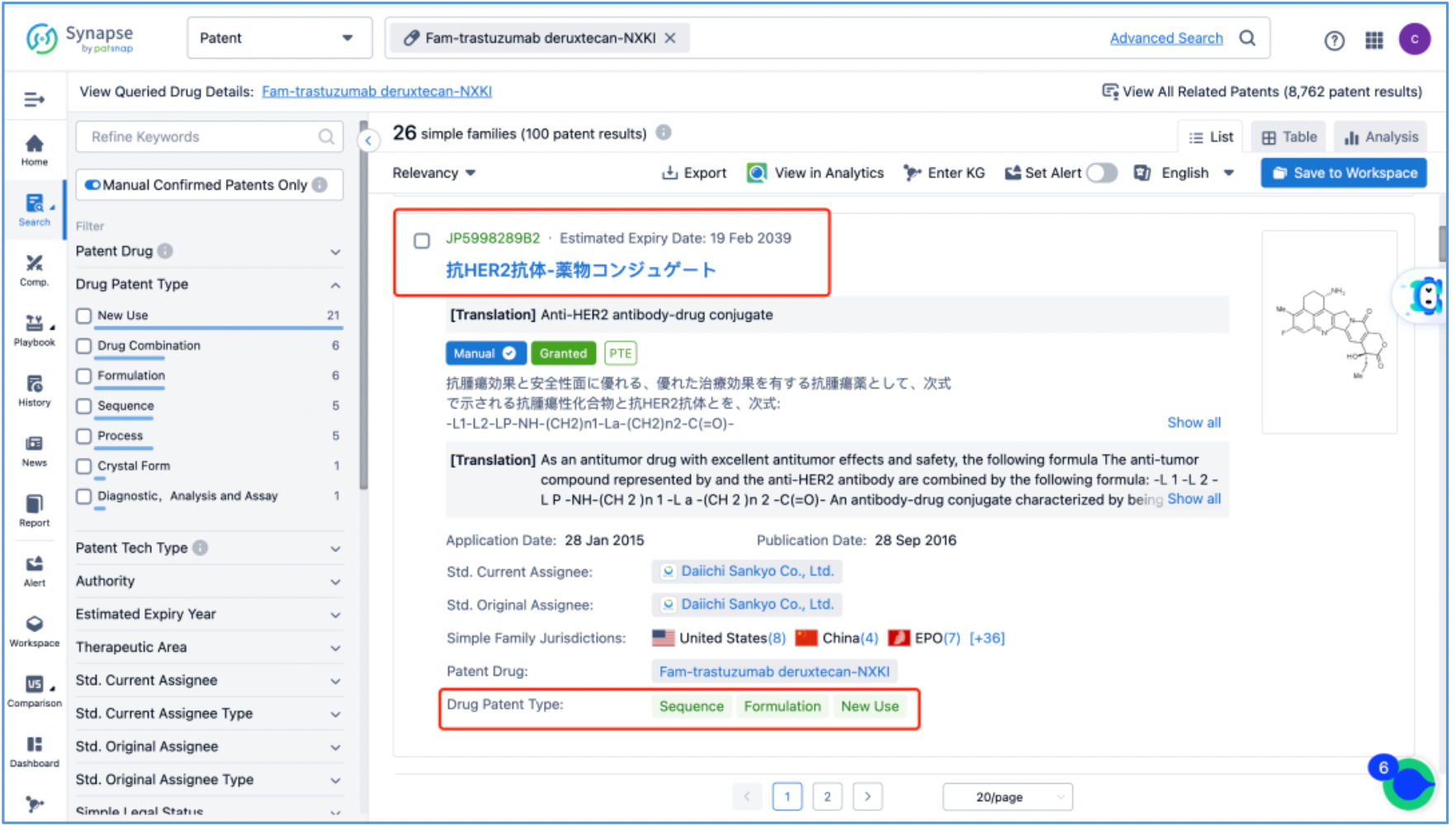Click the Advanced Search link

[1166, 38]
